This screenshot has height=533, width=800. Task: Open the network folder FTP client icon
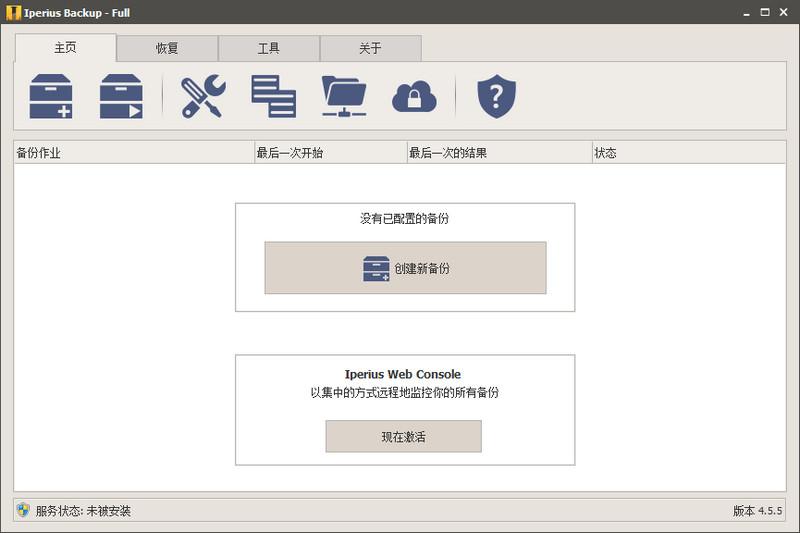coord(344,96)
